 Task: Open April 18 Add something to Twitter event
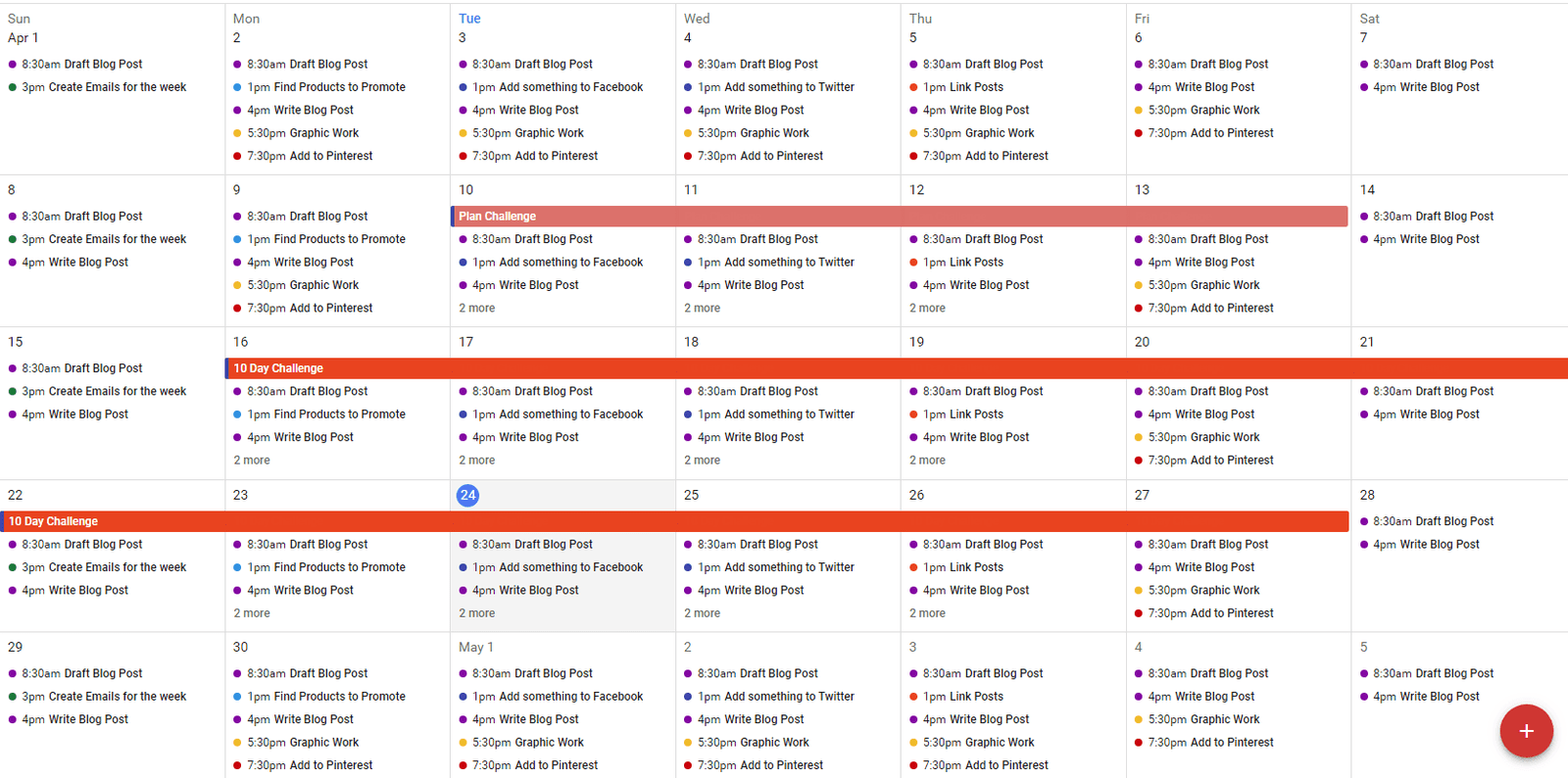tap(769, 414)
